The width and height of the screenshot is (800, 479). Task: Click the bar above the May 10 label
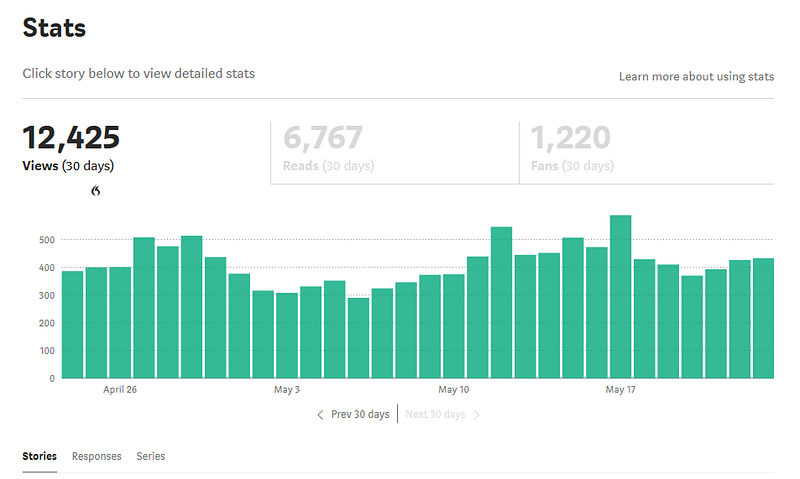(454, 326)
